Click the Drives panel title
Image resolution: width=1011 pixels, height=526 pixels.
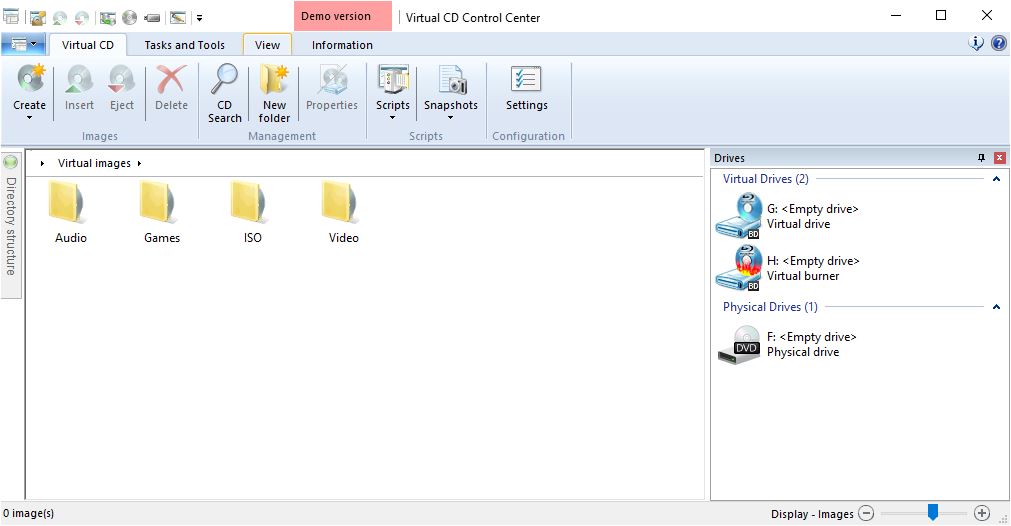pyautogui.click(x=729, y=158)
